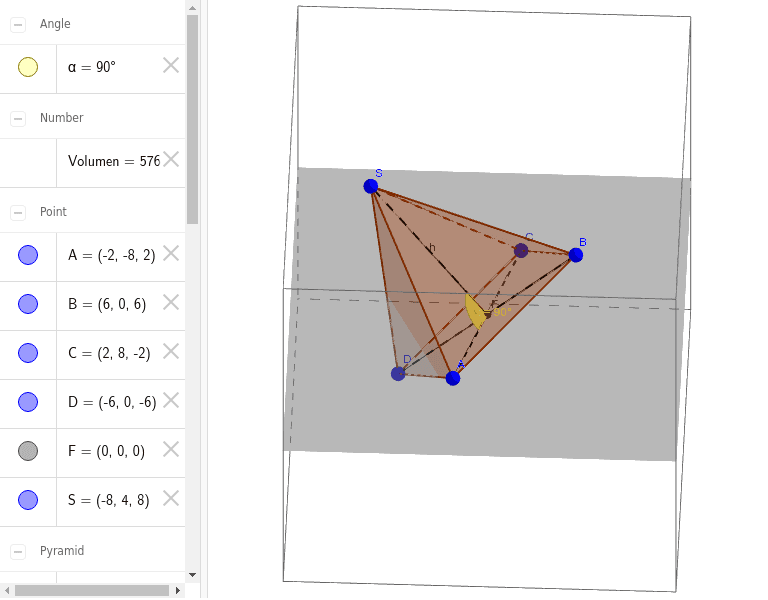
Task: Delete the α = 90° entry
Action: point(171,65)
